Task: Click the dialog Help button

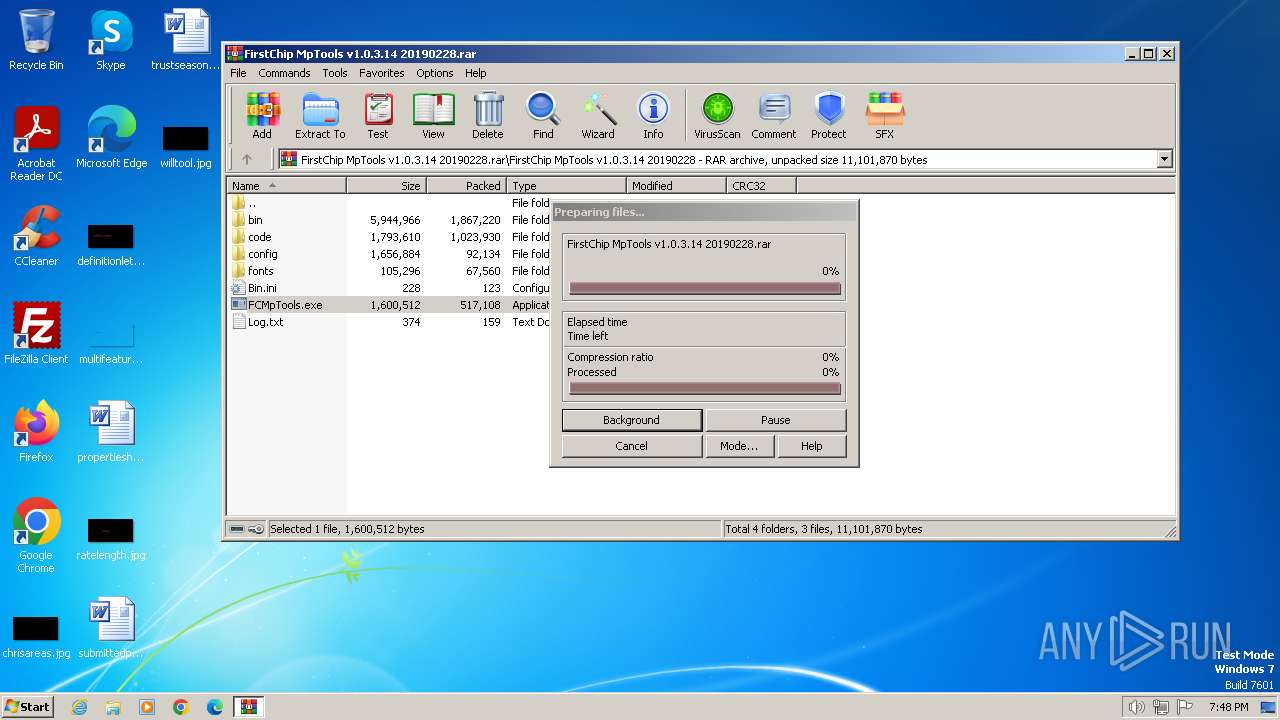Action: click(x=811, y=446)
